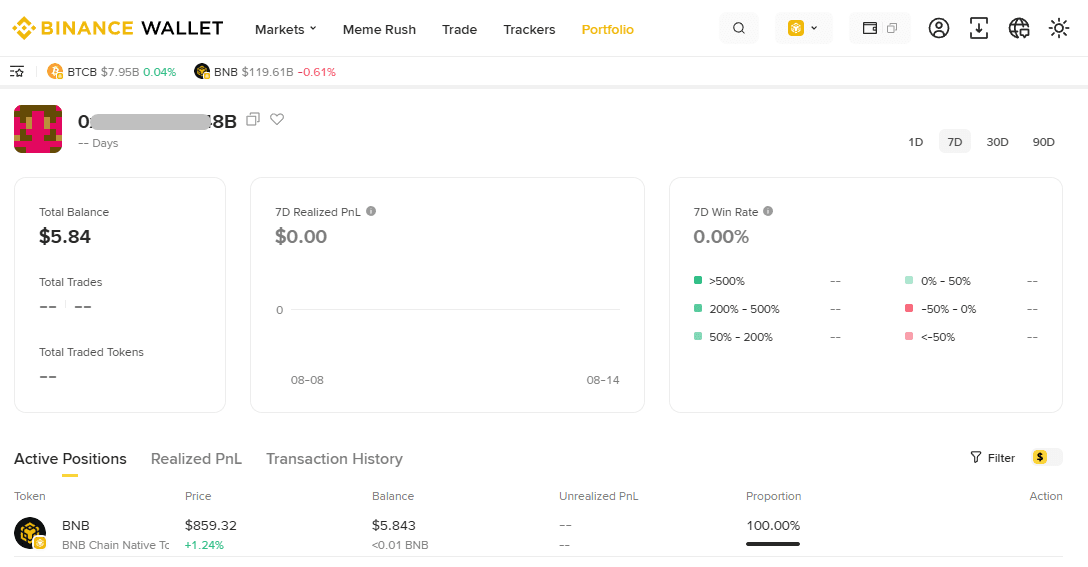
Task: Click the $5.843 balance value
Action: pyautogui.click(x=393, y=525)
